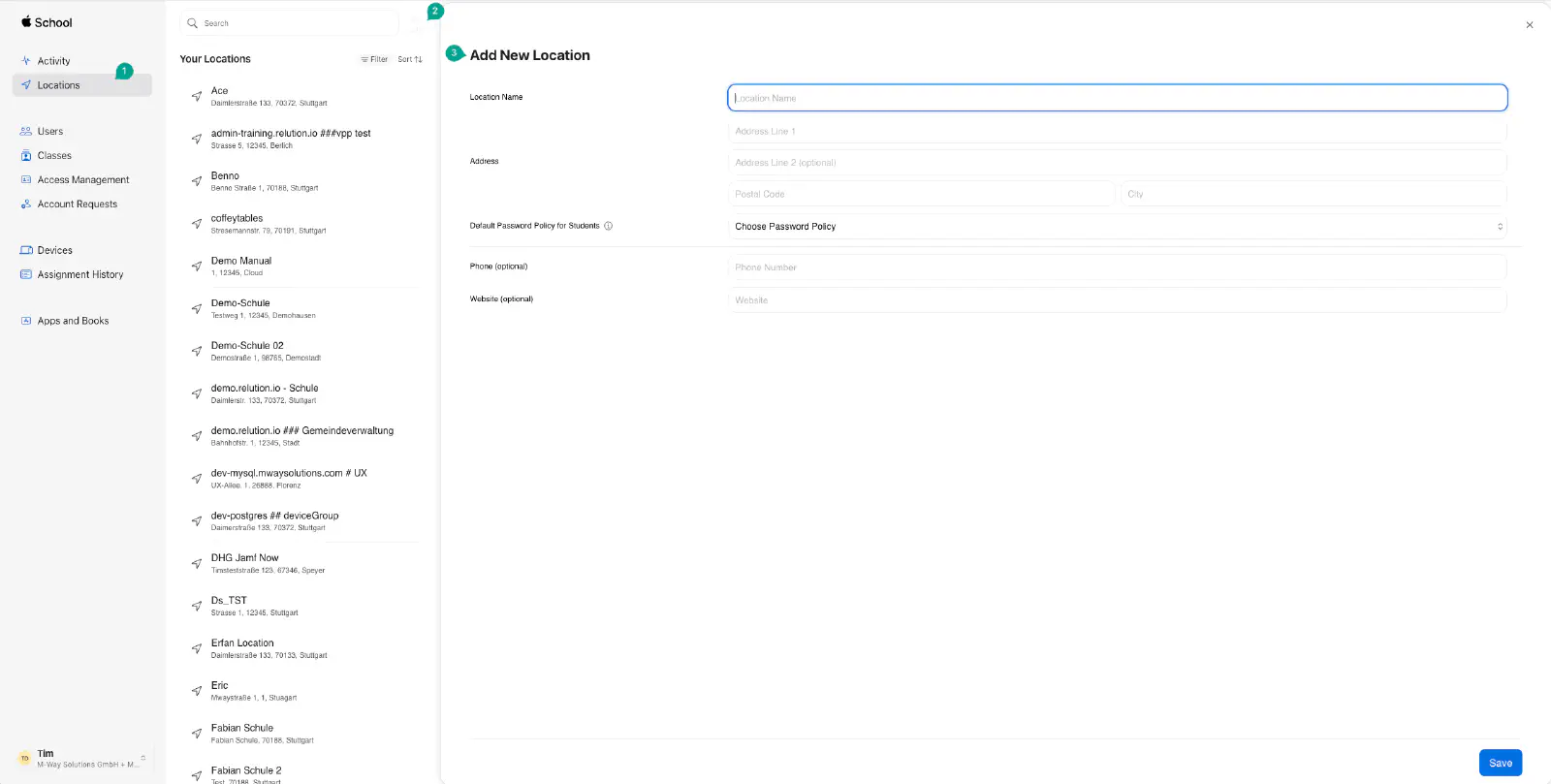Click the location arrow icon beside Benno
The width and height of the screenshot is (1551, 784).
click(197, 181)
